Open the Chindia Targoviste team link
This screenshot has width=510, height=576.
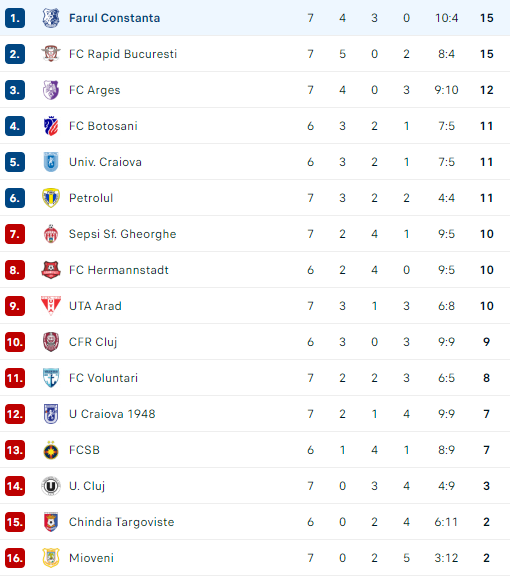click(121, 522)
